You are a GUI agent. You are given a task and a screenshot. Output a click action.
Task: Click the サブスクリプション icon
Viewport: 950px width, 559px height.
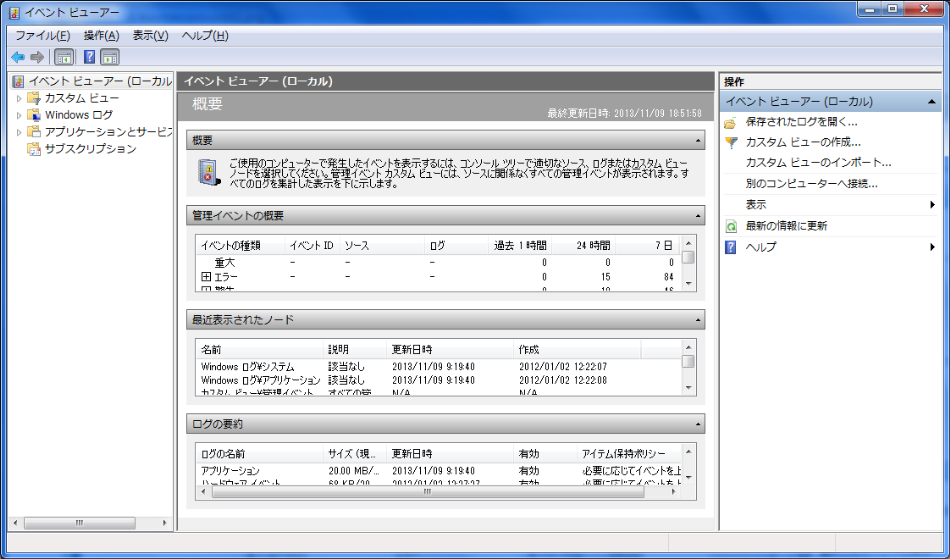(34, 149)
